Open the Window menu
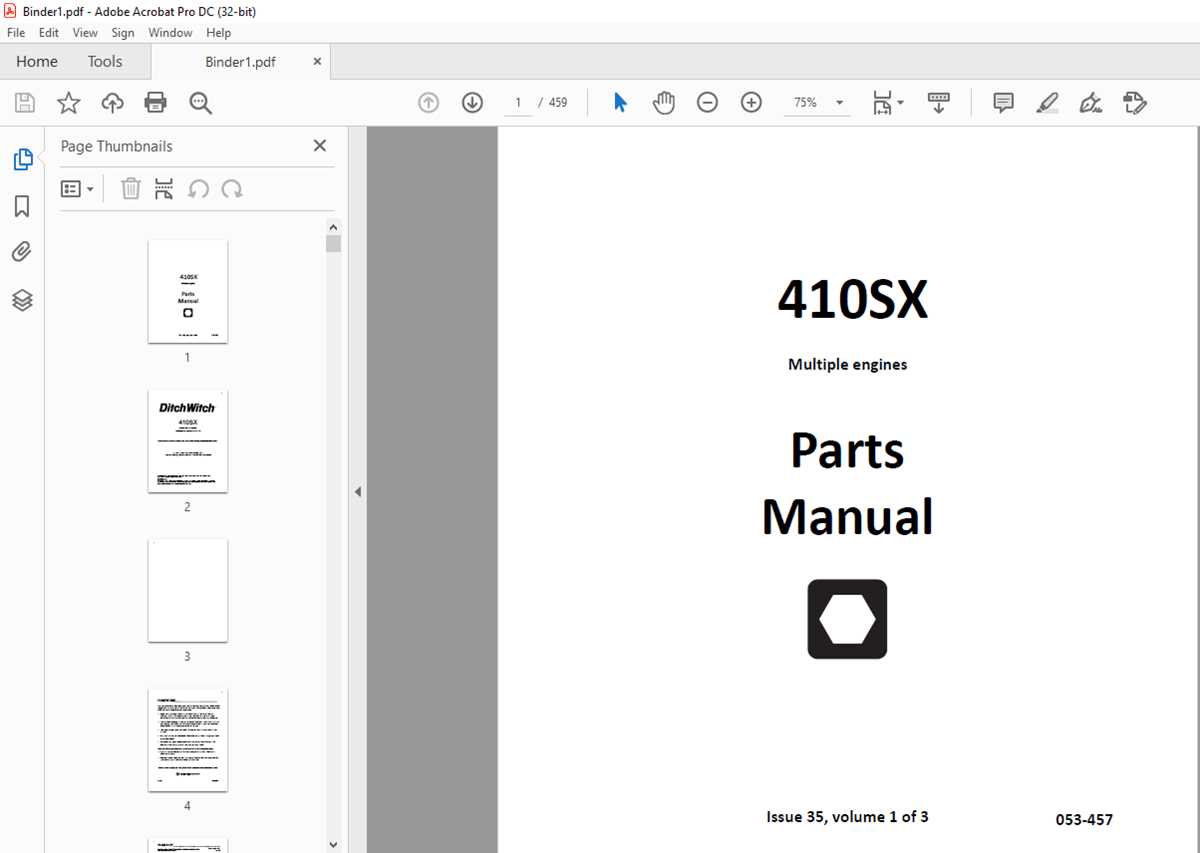1200x853 pixels. [170, 33]
